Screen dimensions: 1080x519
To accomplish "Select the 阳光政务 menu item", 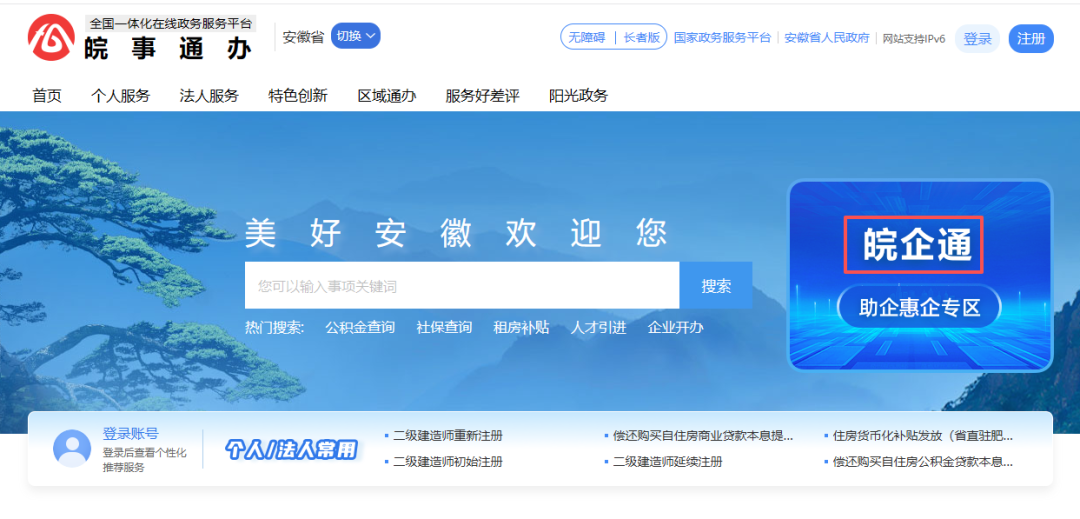I will (579, 96).
